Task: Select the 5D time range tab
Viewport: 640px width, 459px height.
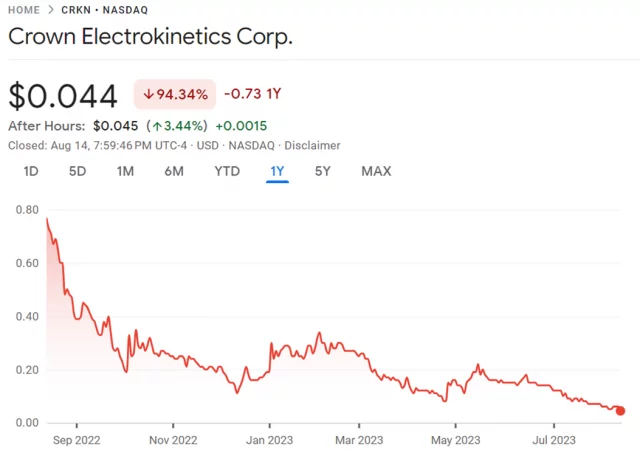Action: pyautogui.click(x=77, y=171)
